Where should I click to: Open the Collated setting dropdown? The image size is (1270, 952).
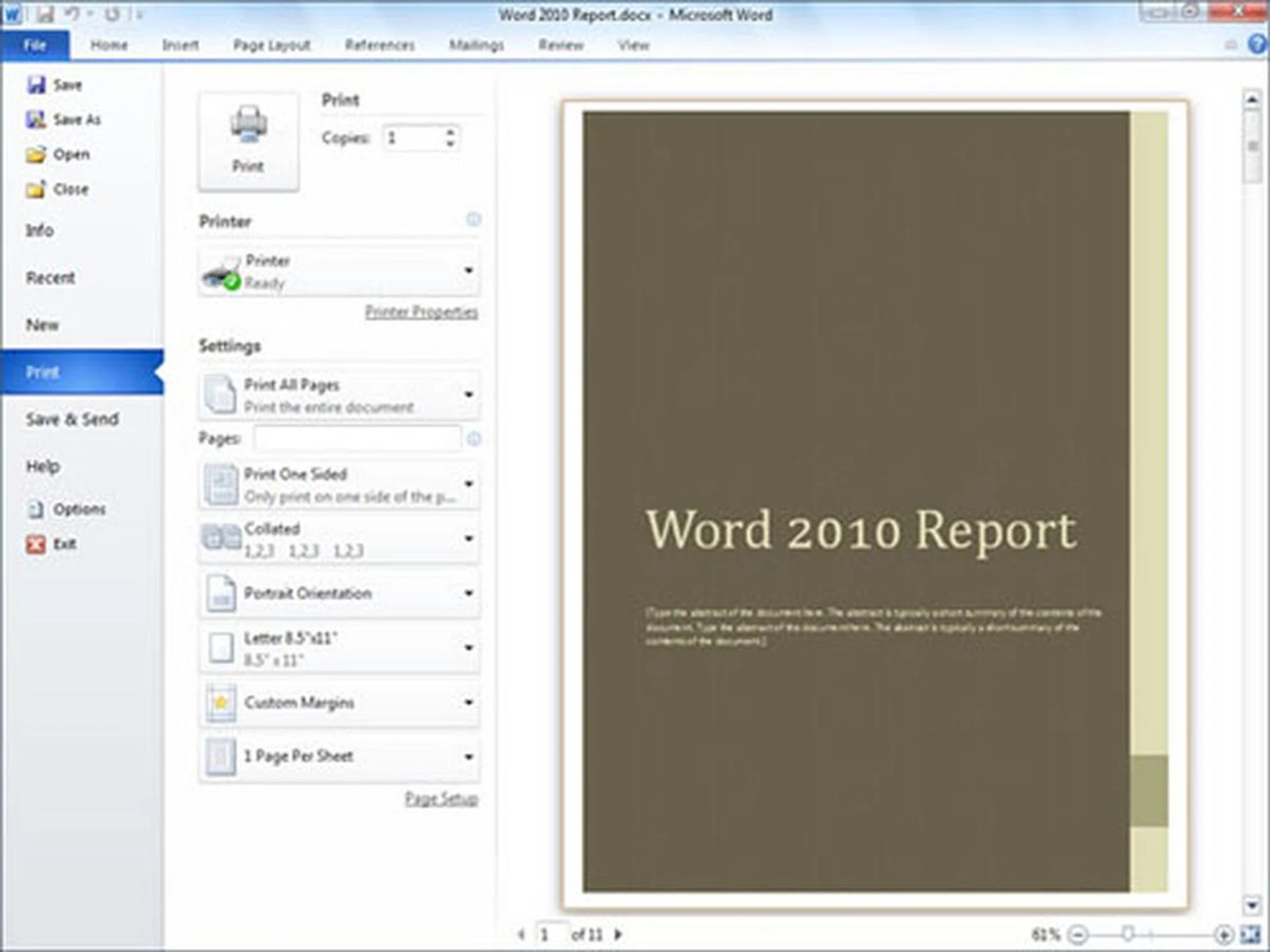[468, 539]
